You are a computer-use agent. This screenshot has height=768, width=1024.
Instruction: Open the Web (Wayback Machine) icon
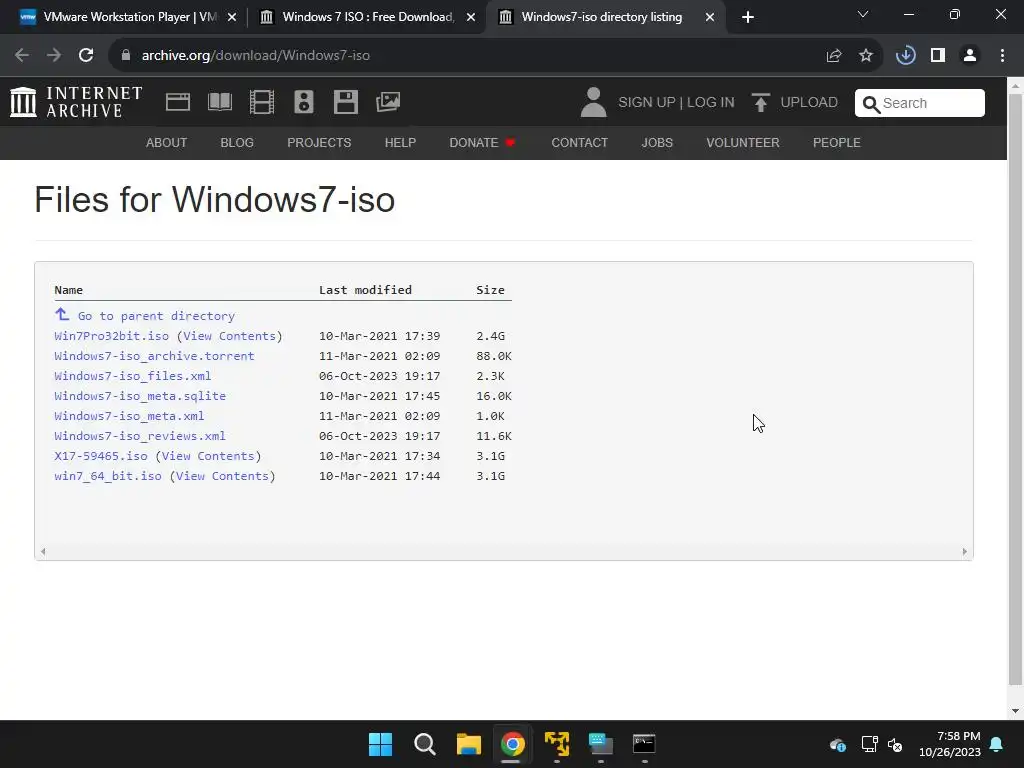(x=178, y=102)
